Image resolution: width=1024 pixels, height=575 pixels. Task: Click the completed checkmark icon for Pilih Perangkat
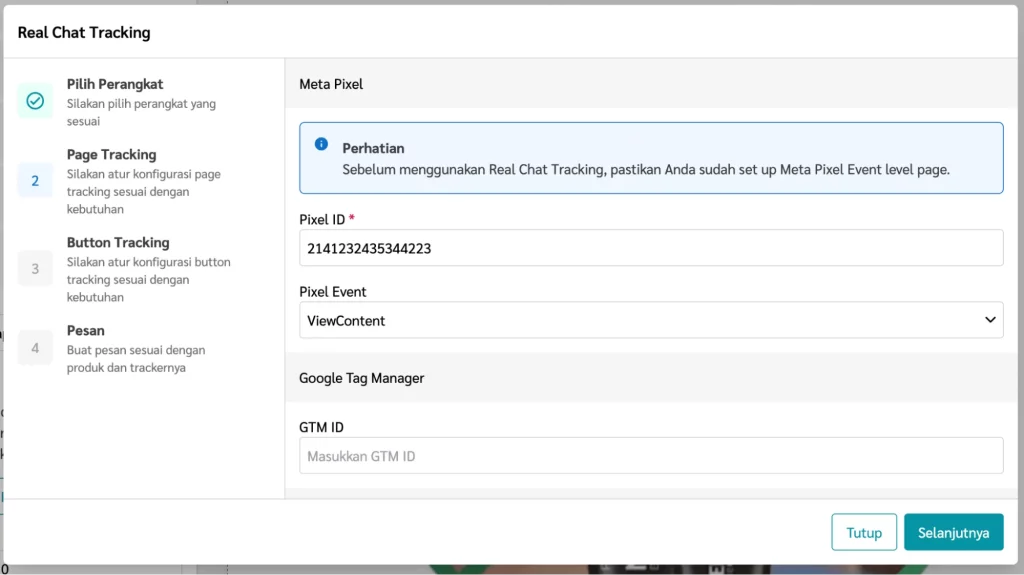tap(35, 101)
